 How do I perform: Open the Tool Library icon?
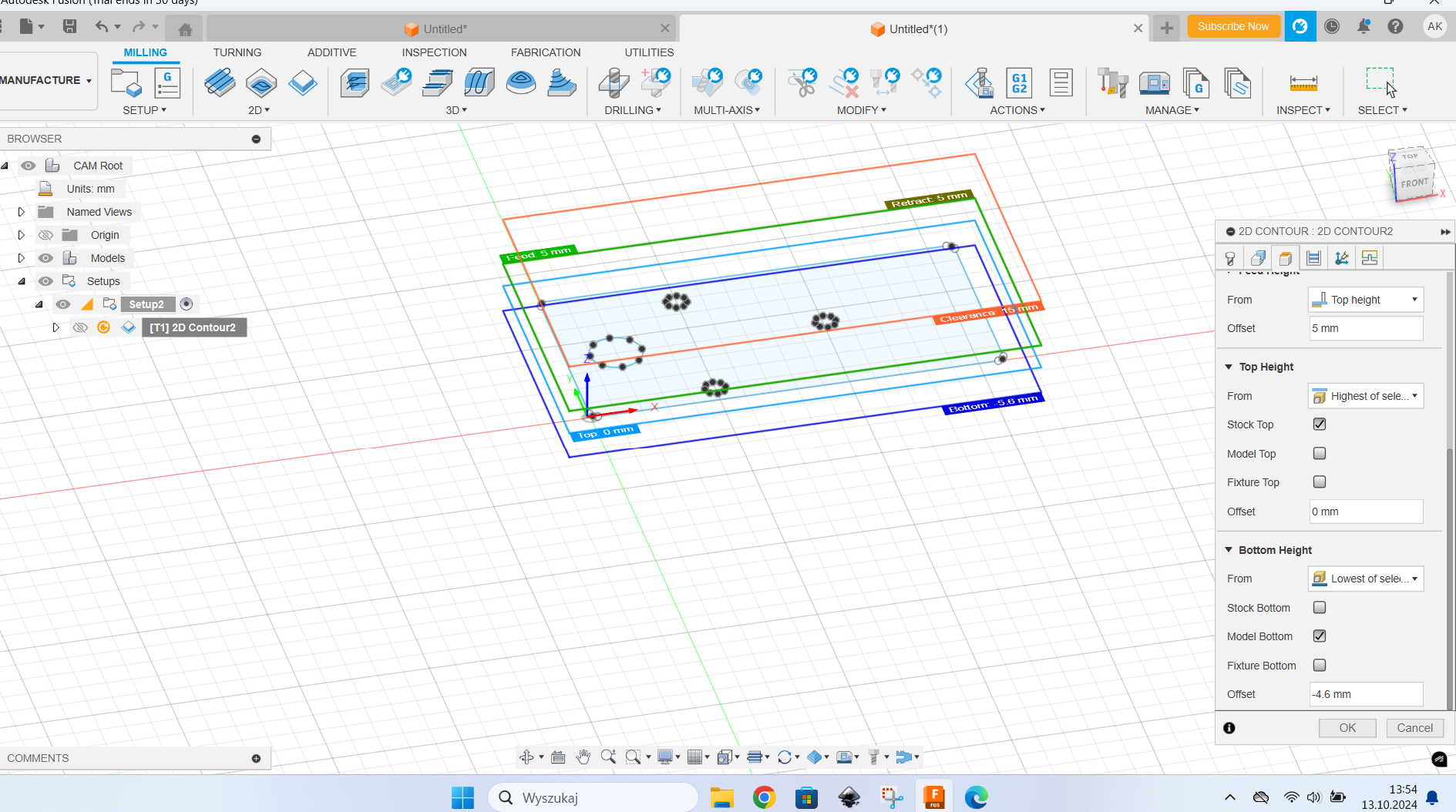(1113, 82)
